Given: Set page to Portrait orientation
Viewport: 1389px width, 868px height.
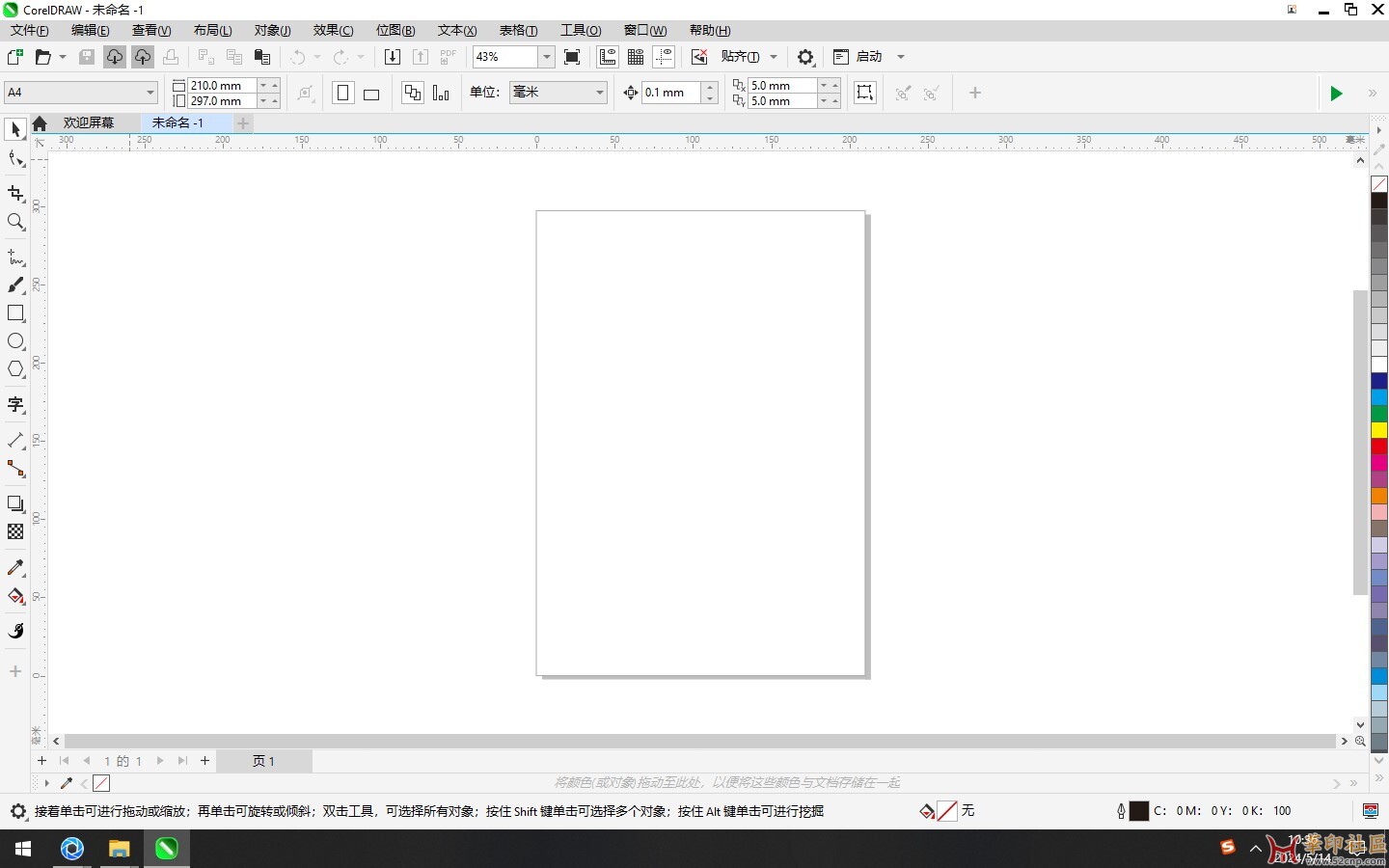Looking at the screenshot, I should [342, 93].
